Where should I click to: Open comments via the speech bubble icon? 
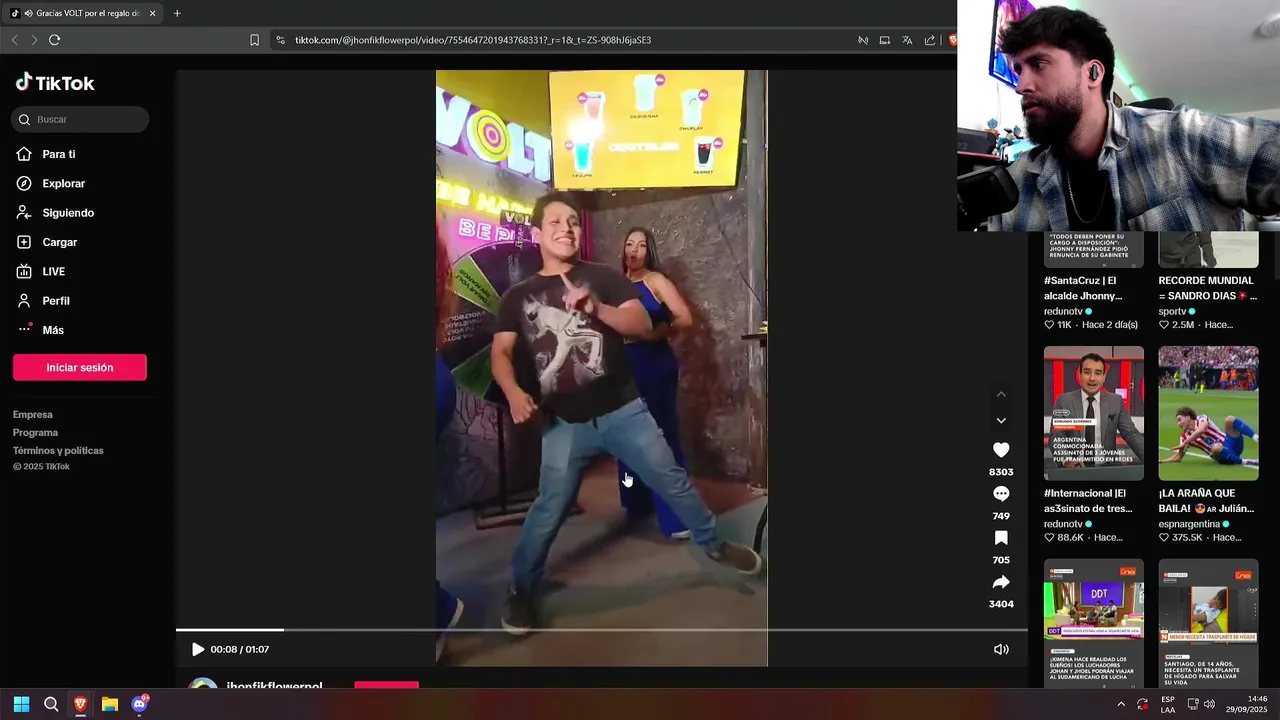[x=1001, y=494]
